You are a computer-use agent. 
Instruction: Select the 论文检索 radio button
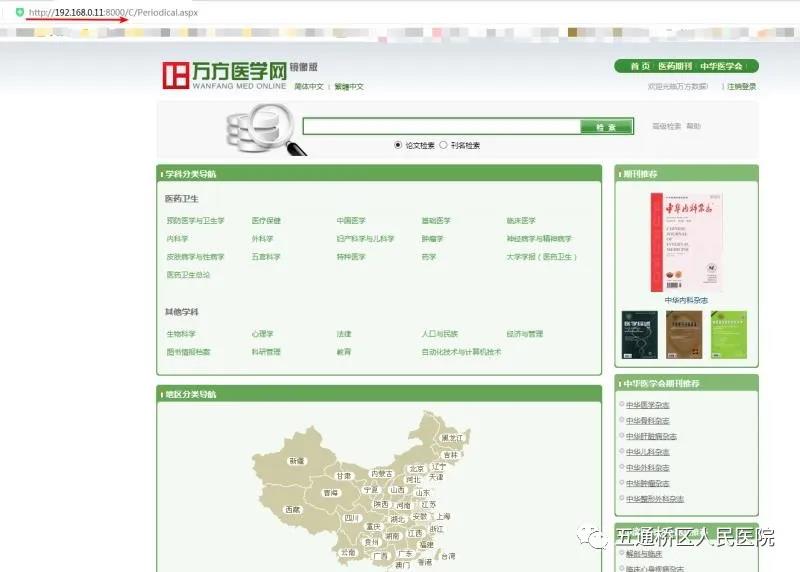(x=398, y=145)
